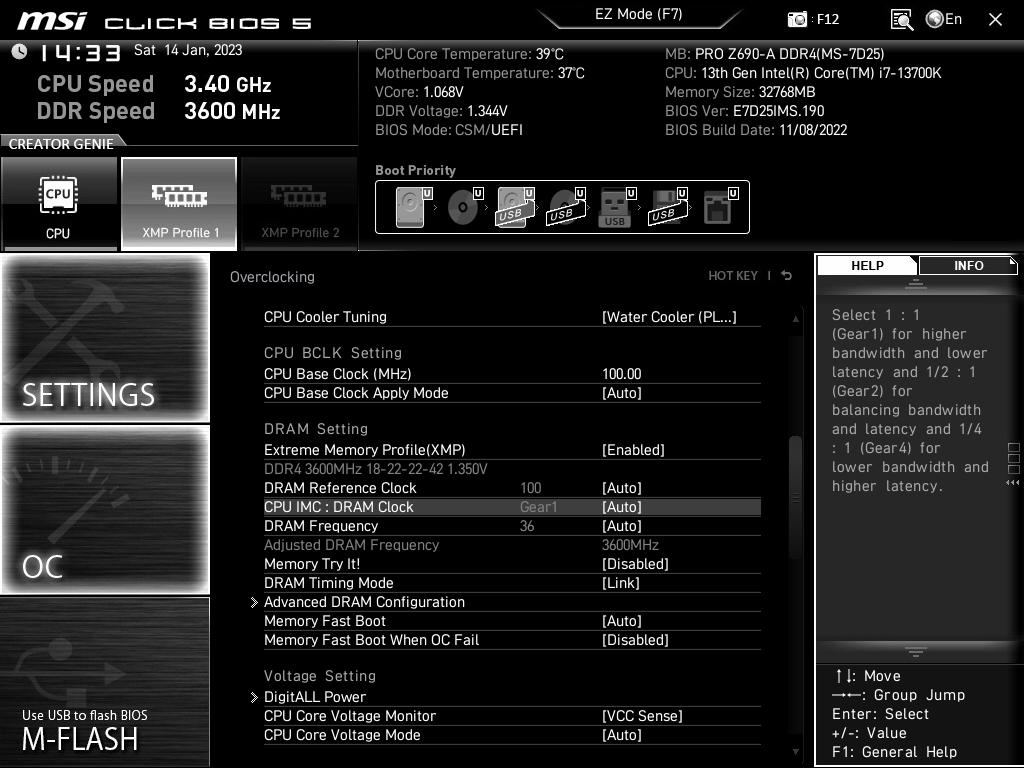Open Memory Try It! Disabled dropdown
The image size is (1024, 768).
click(635, 564)
